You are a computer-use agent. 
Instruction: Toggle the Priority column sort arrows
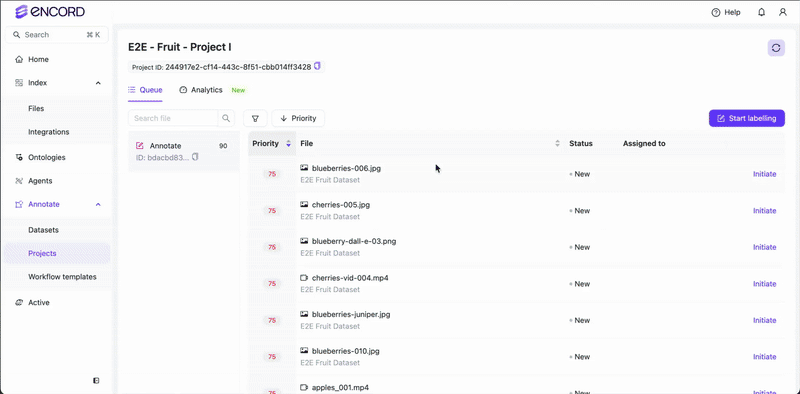[x=288, y=144]
